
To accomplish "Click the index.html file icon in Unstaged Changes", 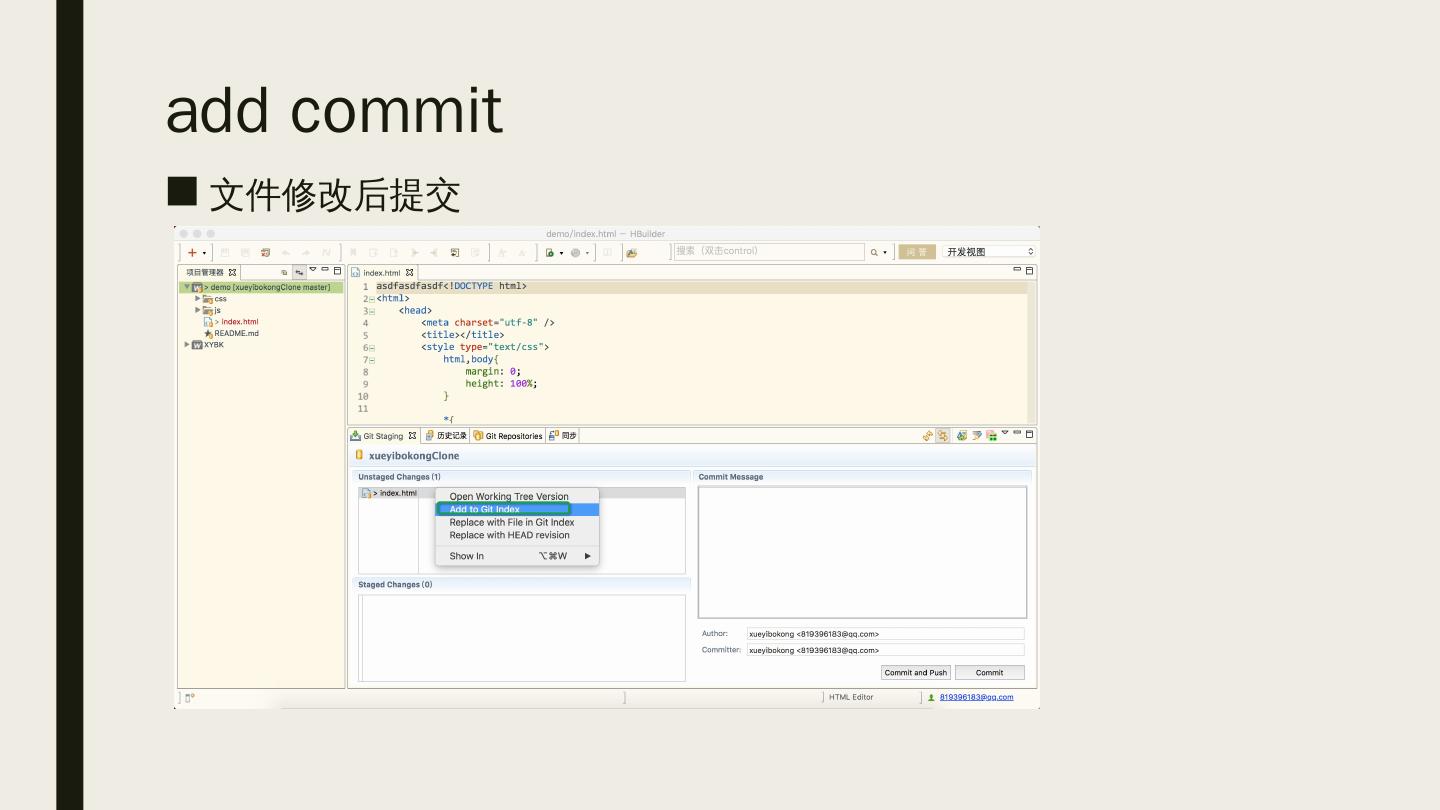I will tap(366, 493).
